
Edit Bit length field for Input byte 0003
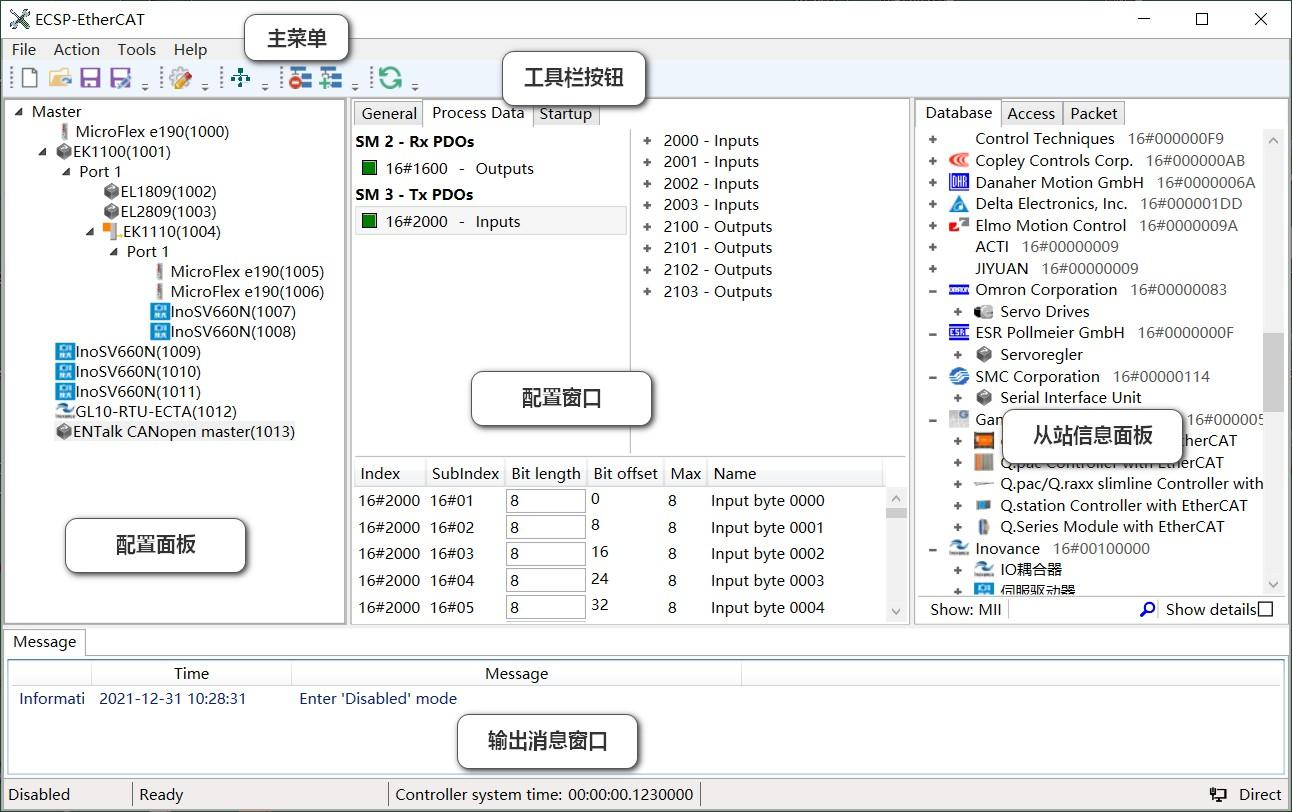point(546,581)
